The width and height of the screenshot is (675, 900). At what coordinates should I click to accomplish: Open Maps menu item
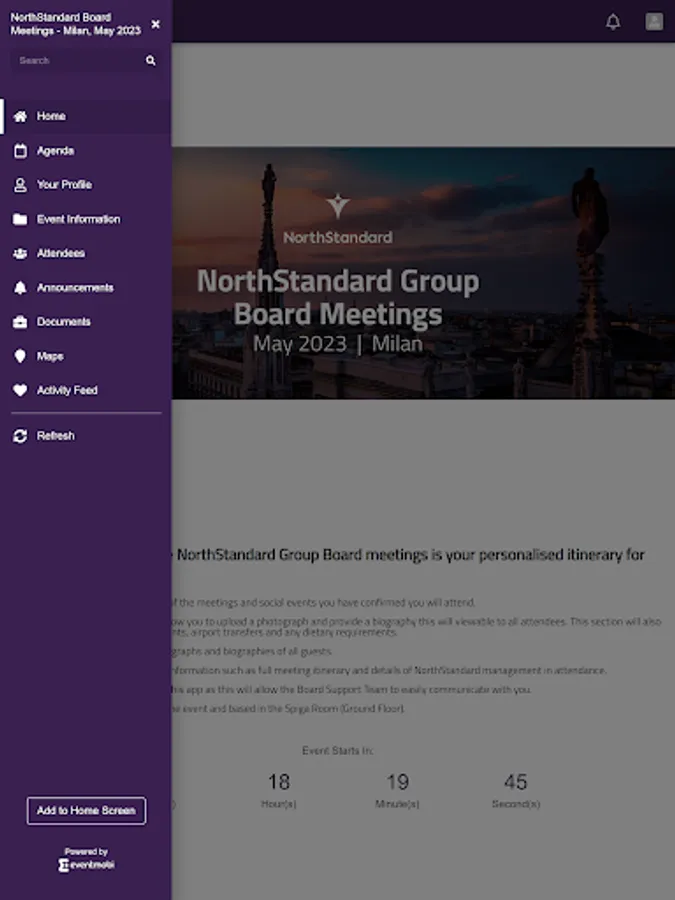(x=86, y=356)
